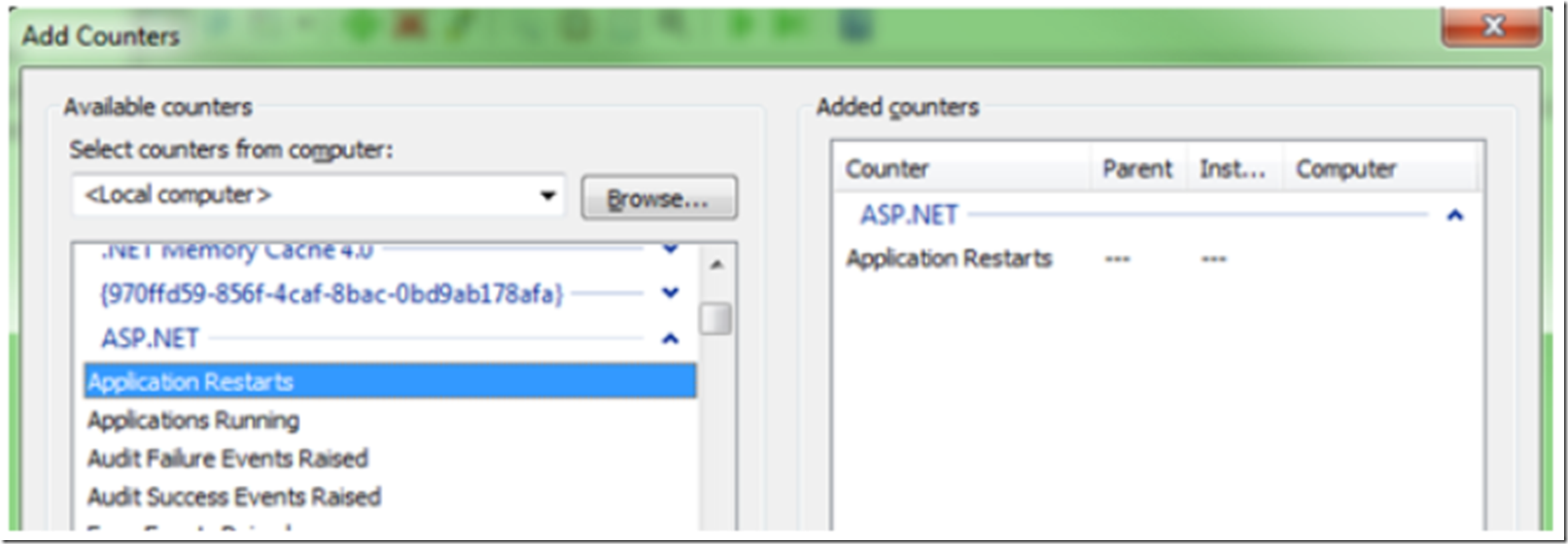Click the ASP.NET category label in available counters
Image resolution: width=1568 pixels, height=544 pixels.
pos(150,338)
